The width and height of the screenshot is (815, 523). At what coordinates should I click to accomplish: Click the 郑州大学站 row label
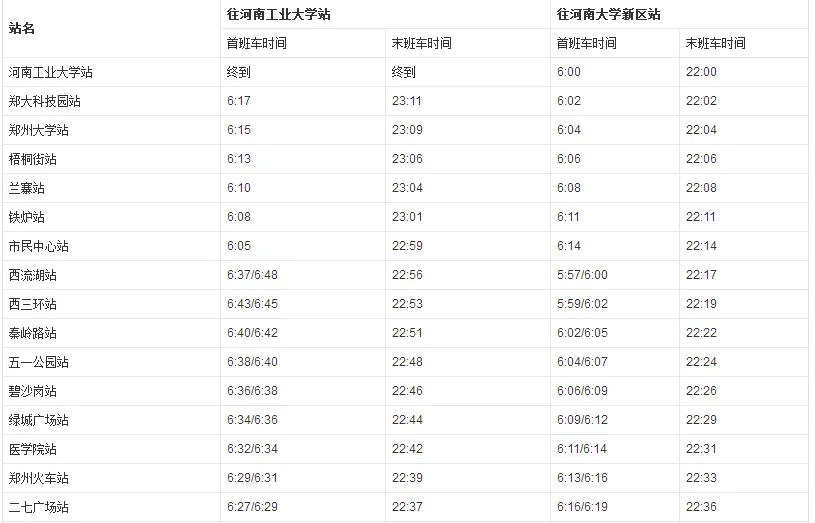[x=39, y=130]
